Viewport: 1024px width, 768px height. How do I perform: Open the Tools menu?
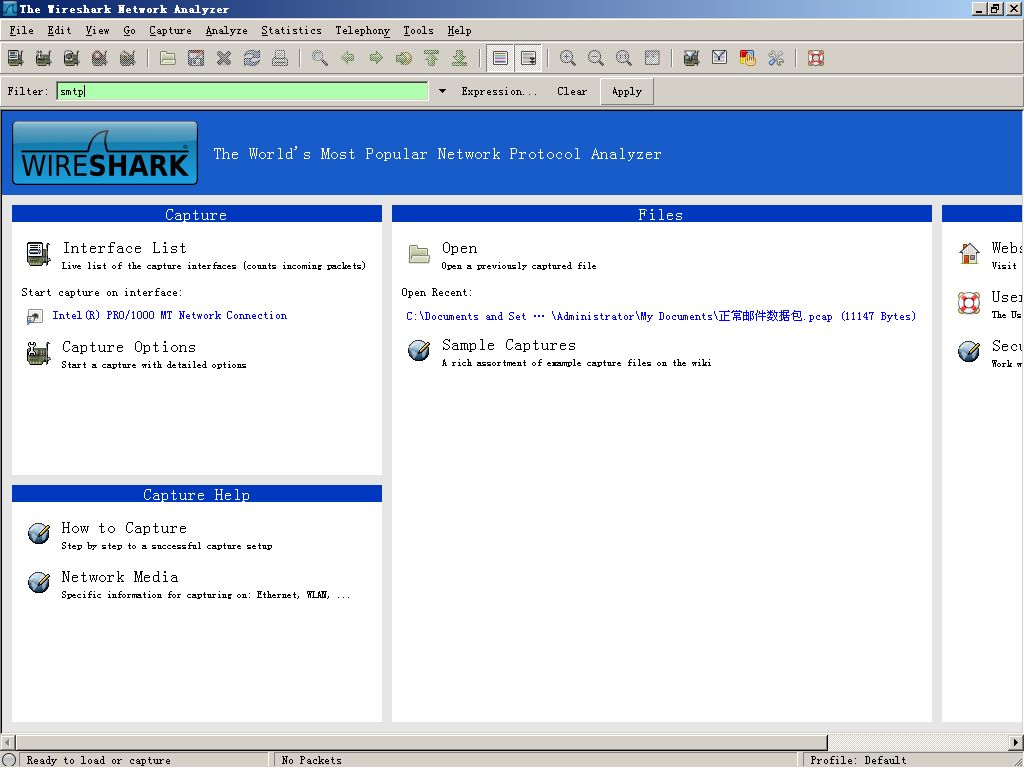click(x=419, y=31)
